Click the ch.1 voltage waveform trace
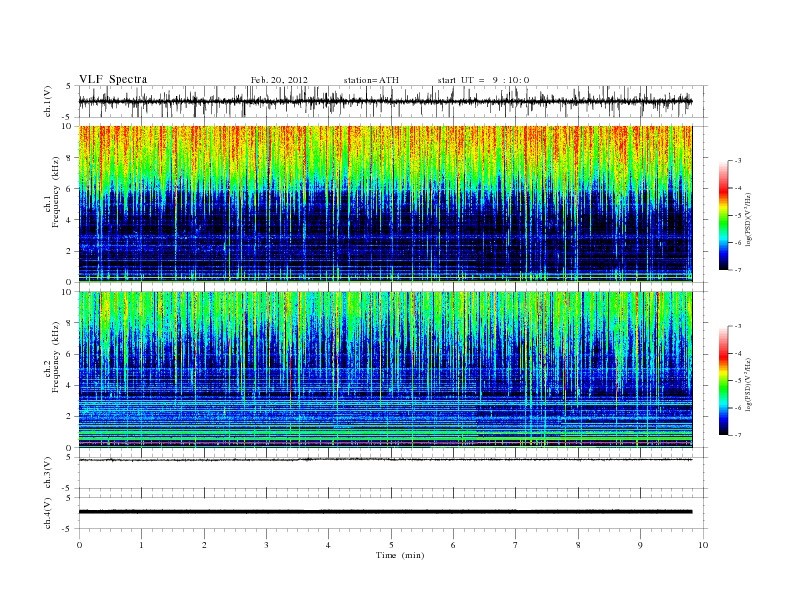Screen dimensions: 792x612 385,101
